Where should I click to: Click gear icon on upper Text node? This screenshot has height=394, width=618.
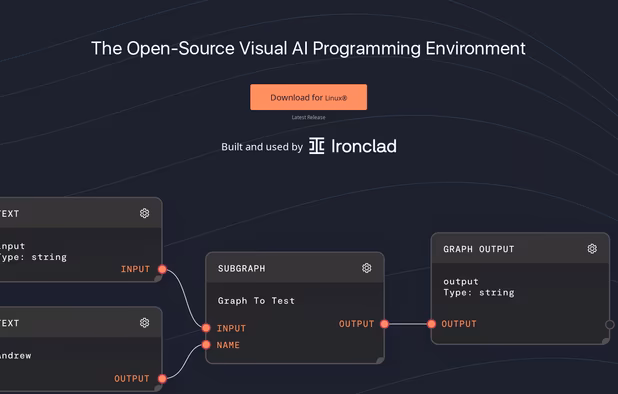(x=145, y=213)
